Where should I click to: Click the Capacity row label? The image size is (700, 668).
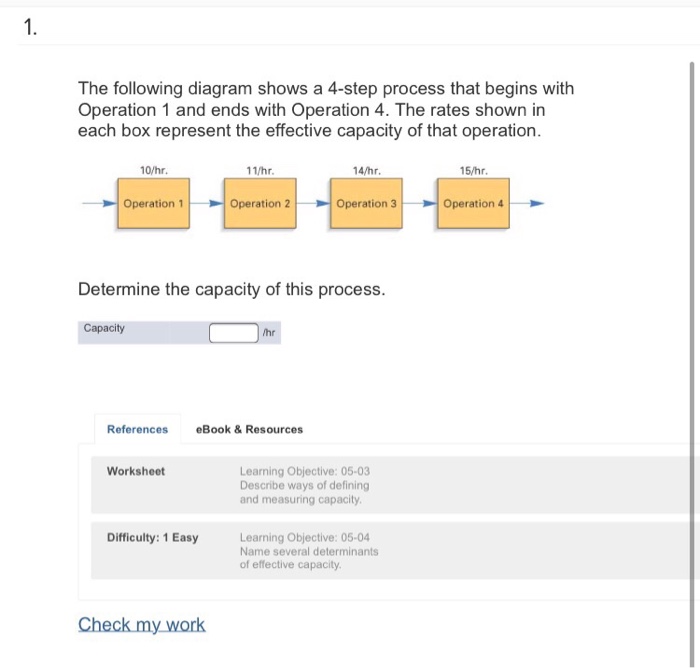(104, 328)
